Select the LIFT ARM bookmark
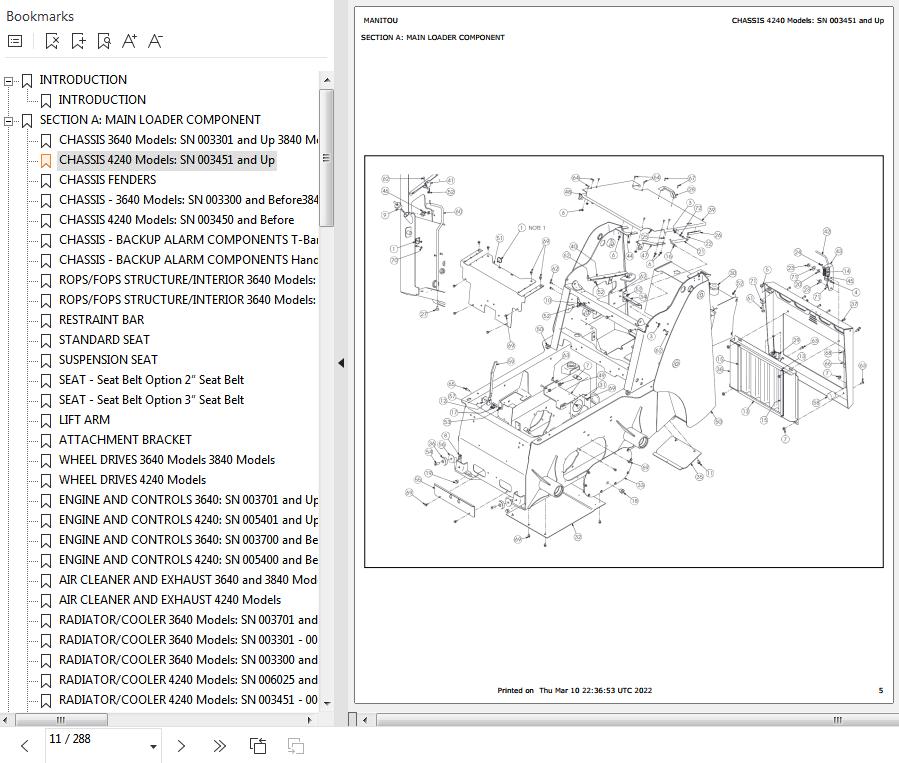Image resolution: width=899 pixels, height=763 pixels. click(84, 420)
